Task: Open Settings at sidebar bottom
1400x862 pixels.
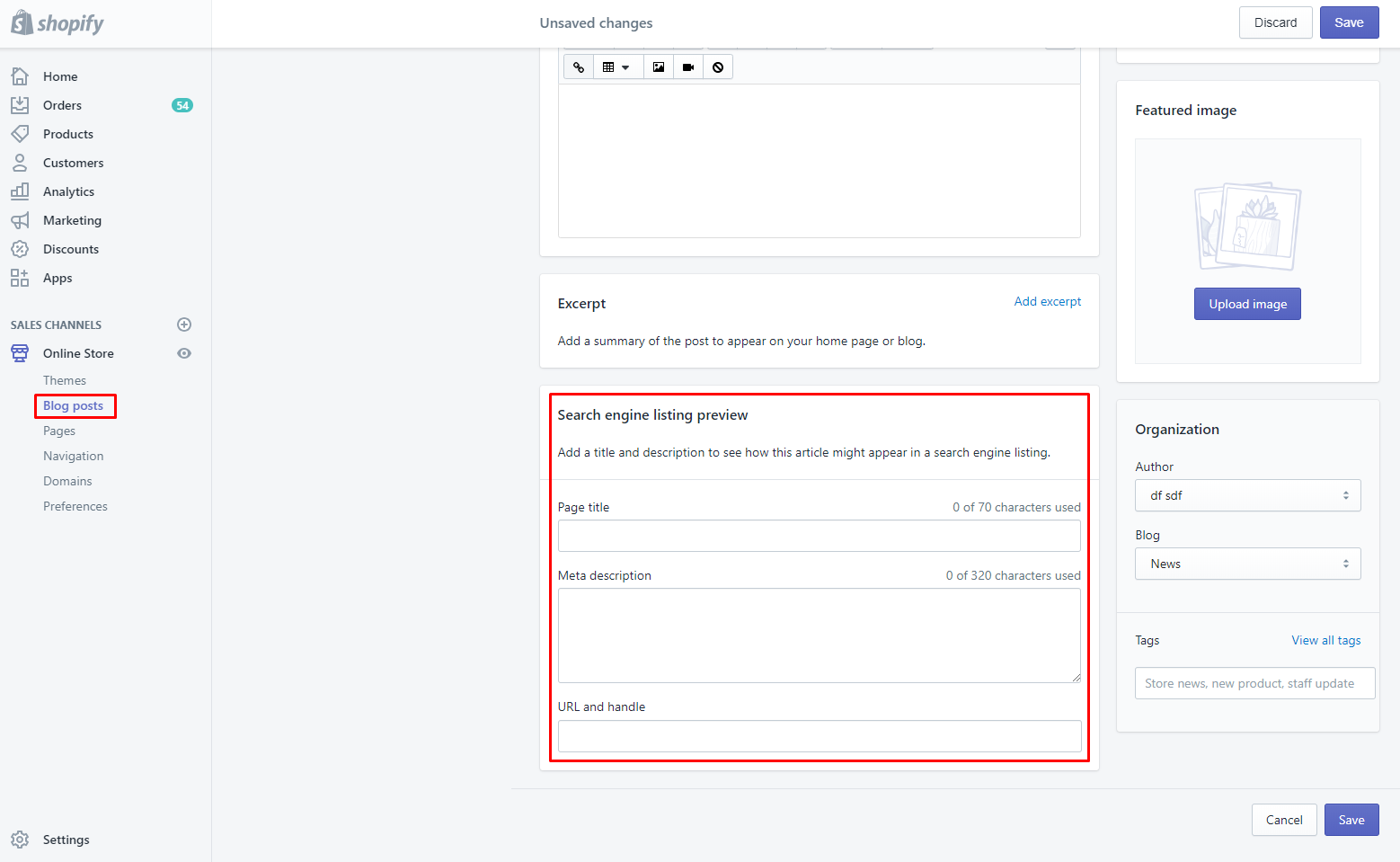Action: 66,840
